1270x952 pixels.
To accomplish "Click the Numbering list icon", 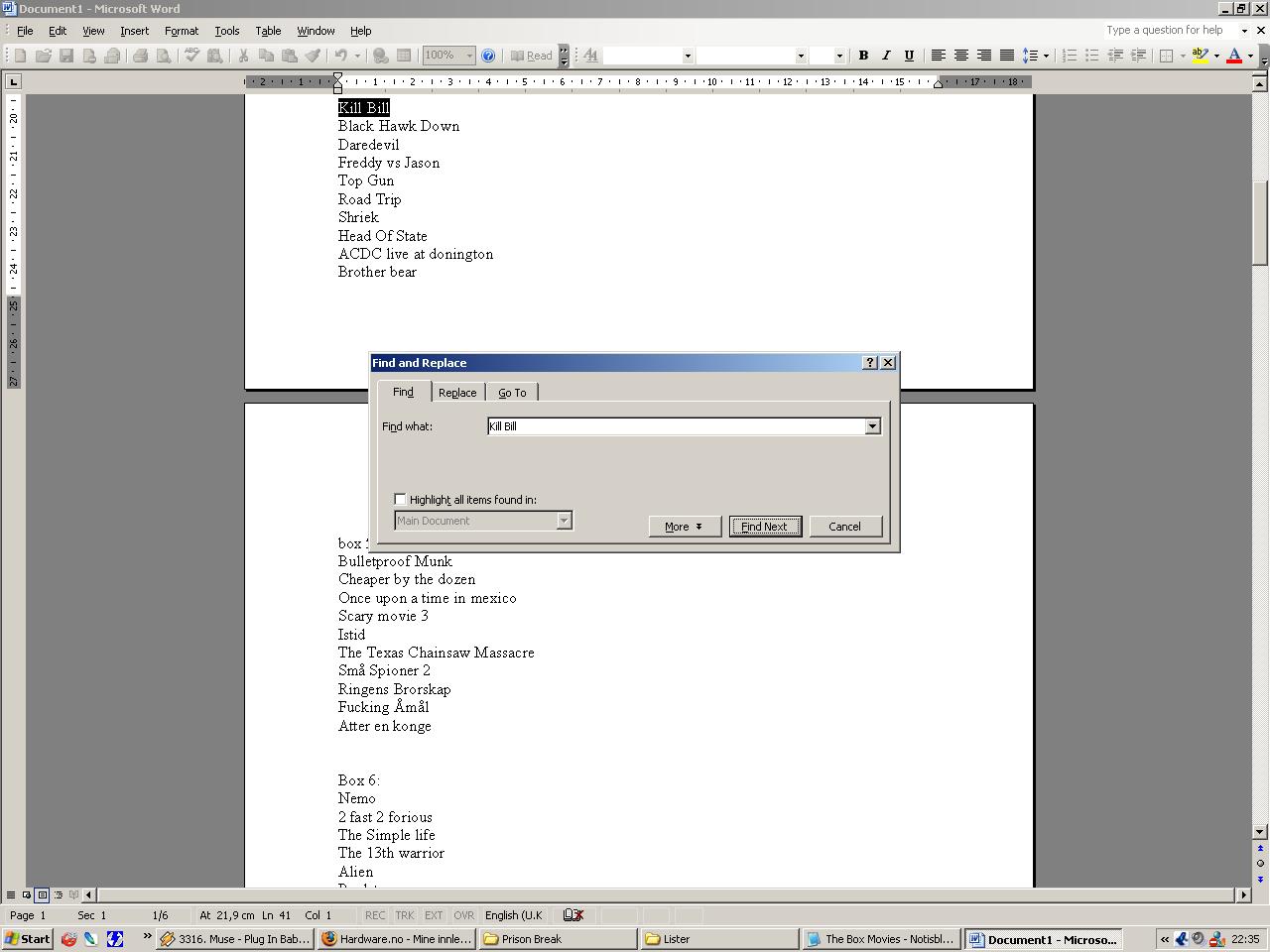I will (x=1069, y=56).
